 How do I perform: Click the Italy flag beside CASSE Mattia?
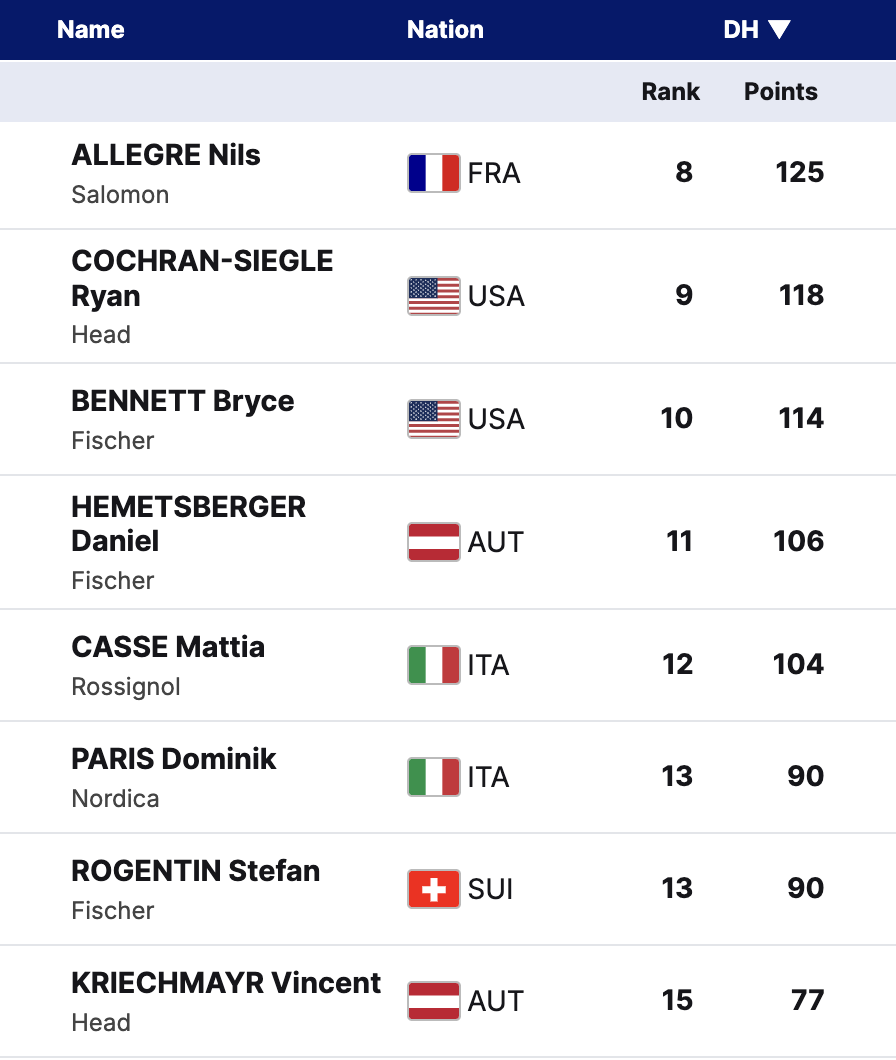coord(434,665)
